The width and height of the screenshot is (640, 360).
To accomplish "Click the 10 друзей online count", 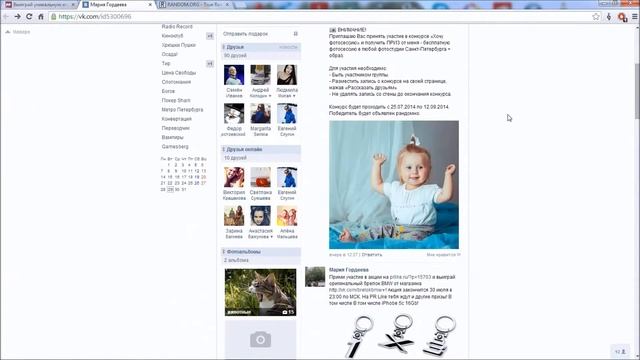I will tap(235, 158).
